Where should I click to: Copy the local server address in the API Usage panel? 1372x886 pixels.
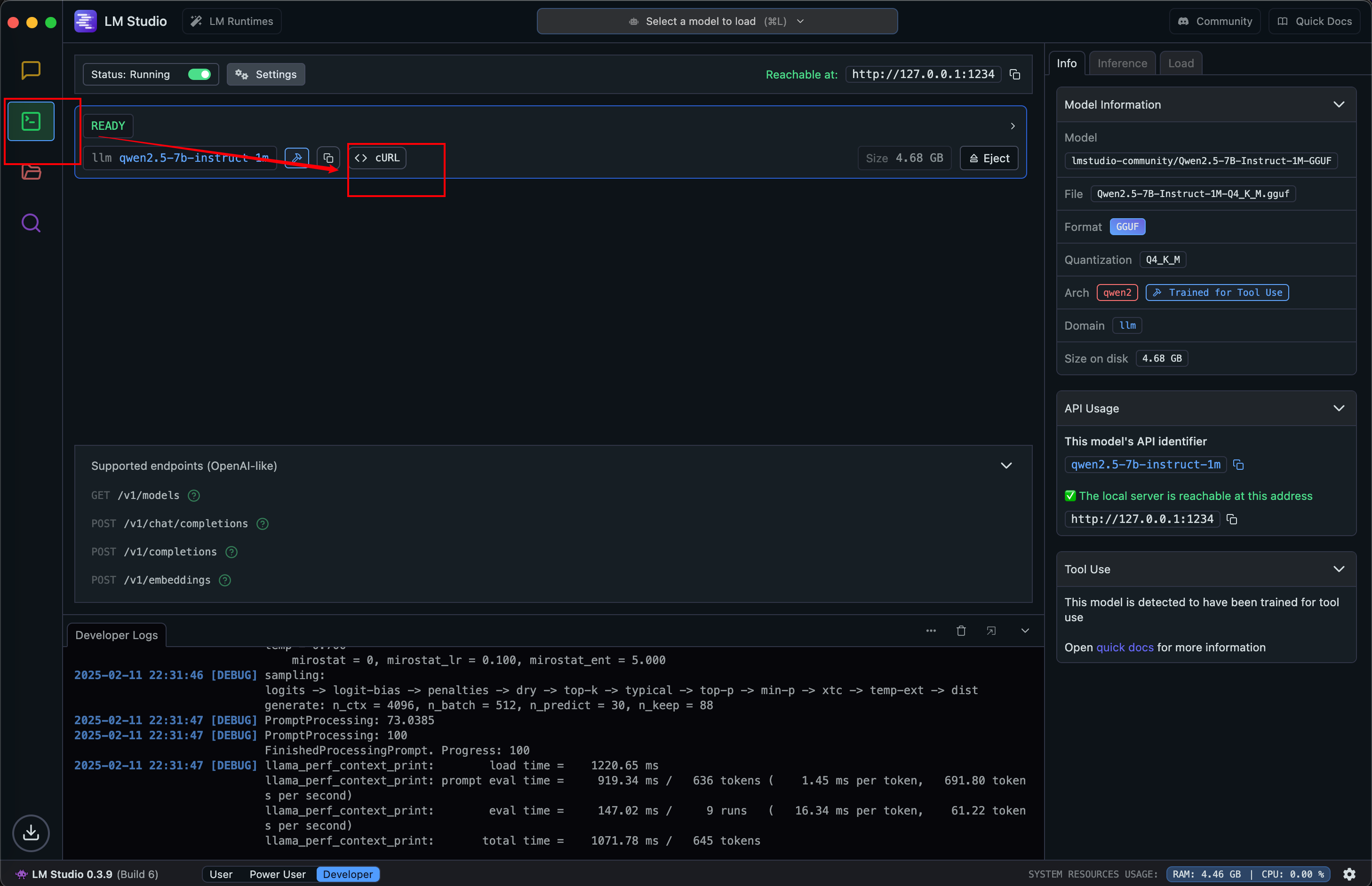pos(1232,519)
